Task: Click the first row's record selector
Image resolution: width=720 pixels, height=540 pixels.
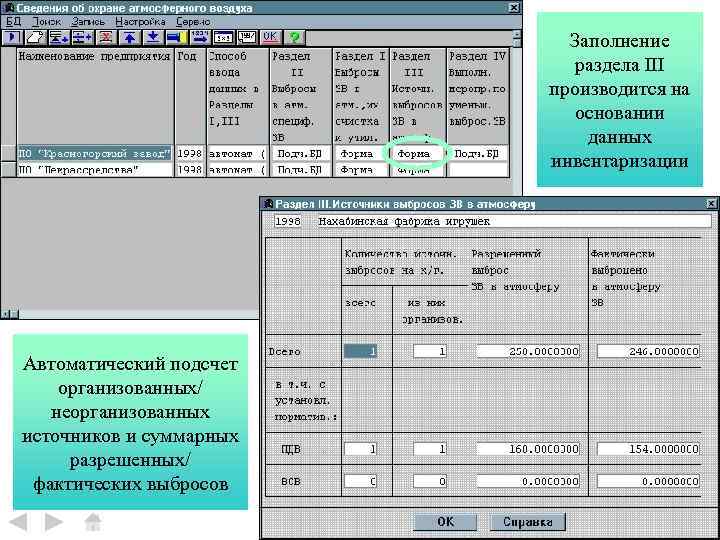Action: pos(8,154)
